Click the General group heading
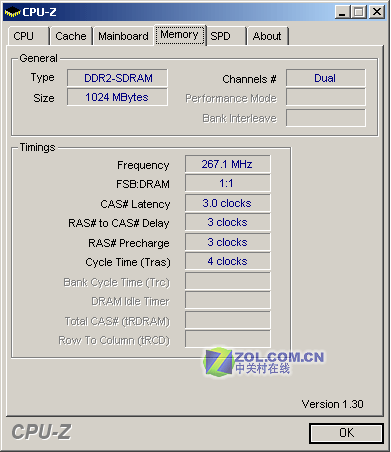 click(x=38, y=58)
